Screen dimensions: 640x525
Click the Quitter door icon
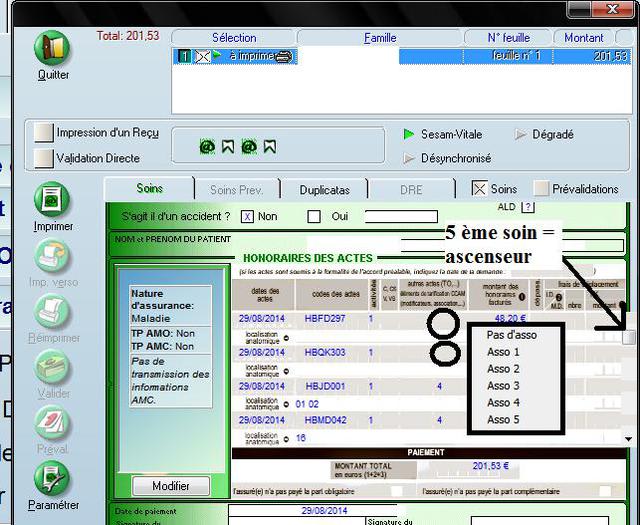tap(53, 49)
